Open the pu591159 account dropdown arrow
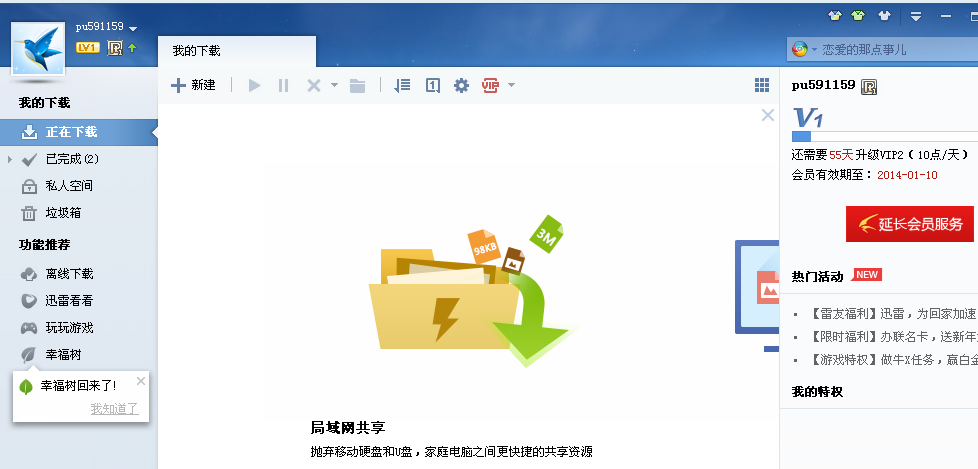Viewport: 978px width, 469px height. (x=133, y=28)
